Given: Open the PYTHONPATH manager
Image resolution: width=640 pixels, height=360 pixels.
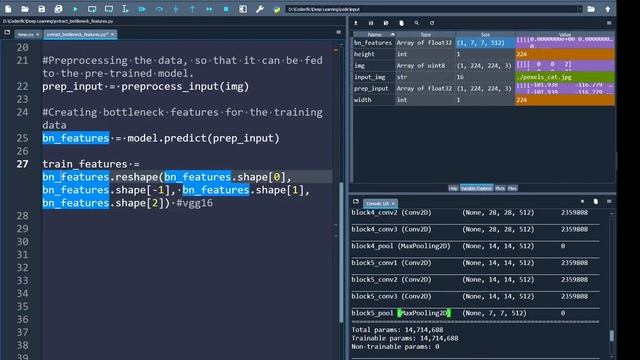Looking at the screenshot, I should pyautogui.click(x=277, y=9).
